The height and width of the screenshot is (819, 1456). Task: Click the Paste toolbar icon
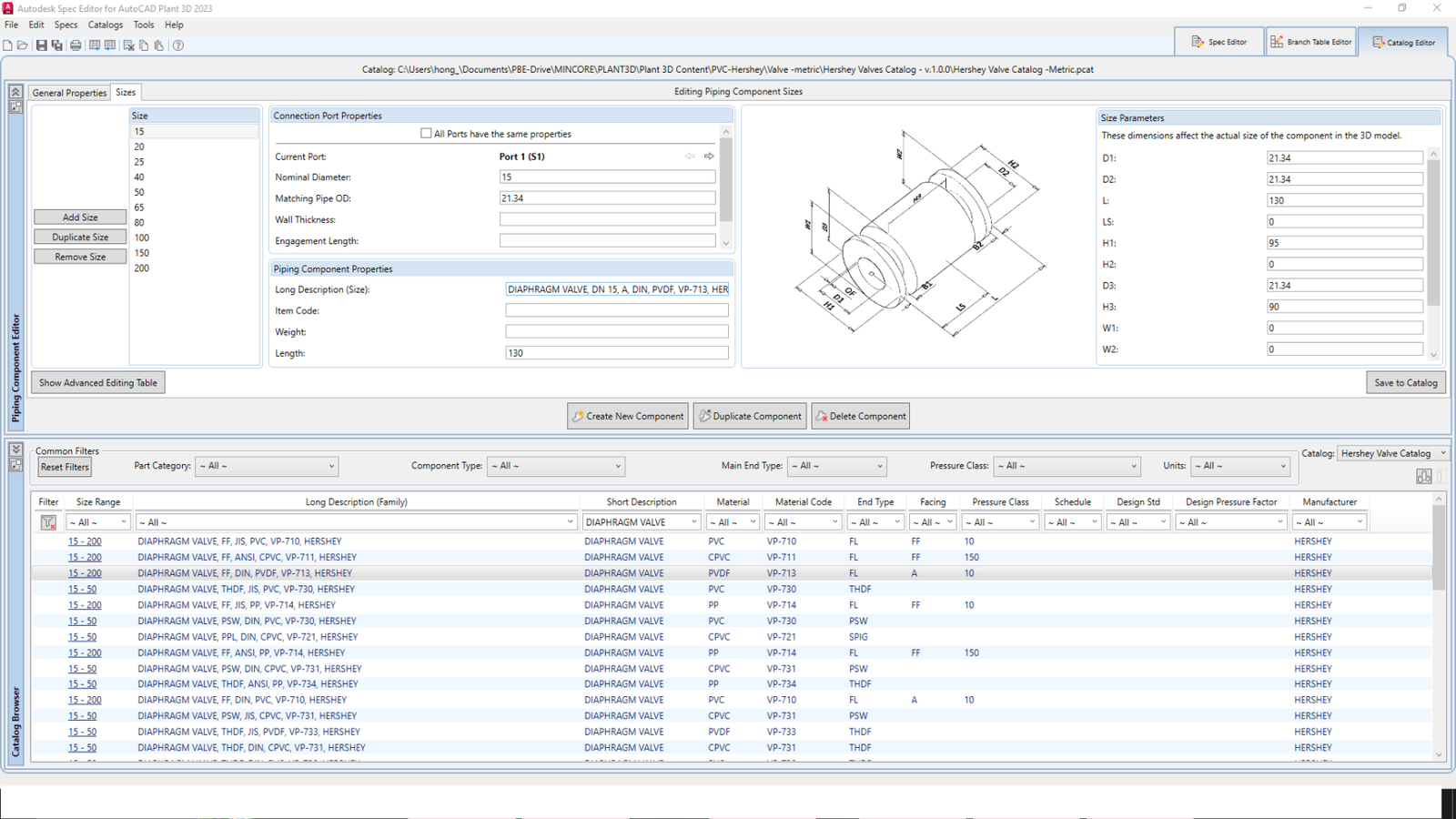tap(158, 45)
